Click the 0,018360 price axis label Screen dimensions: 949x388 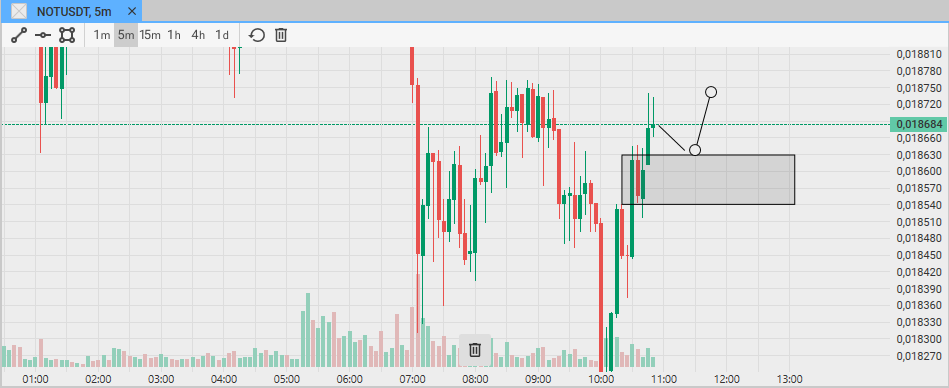click(920, 305)
